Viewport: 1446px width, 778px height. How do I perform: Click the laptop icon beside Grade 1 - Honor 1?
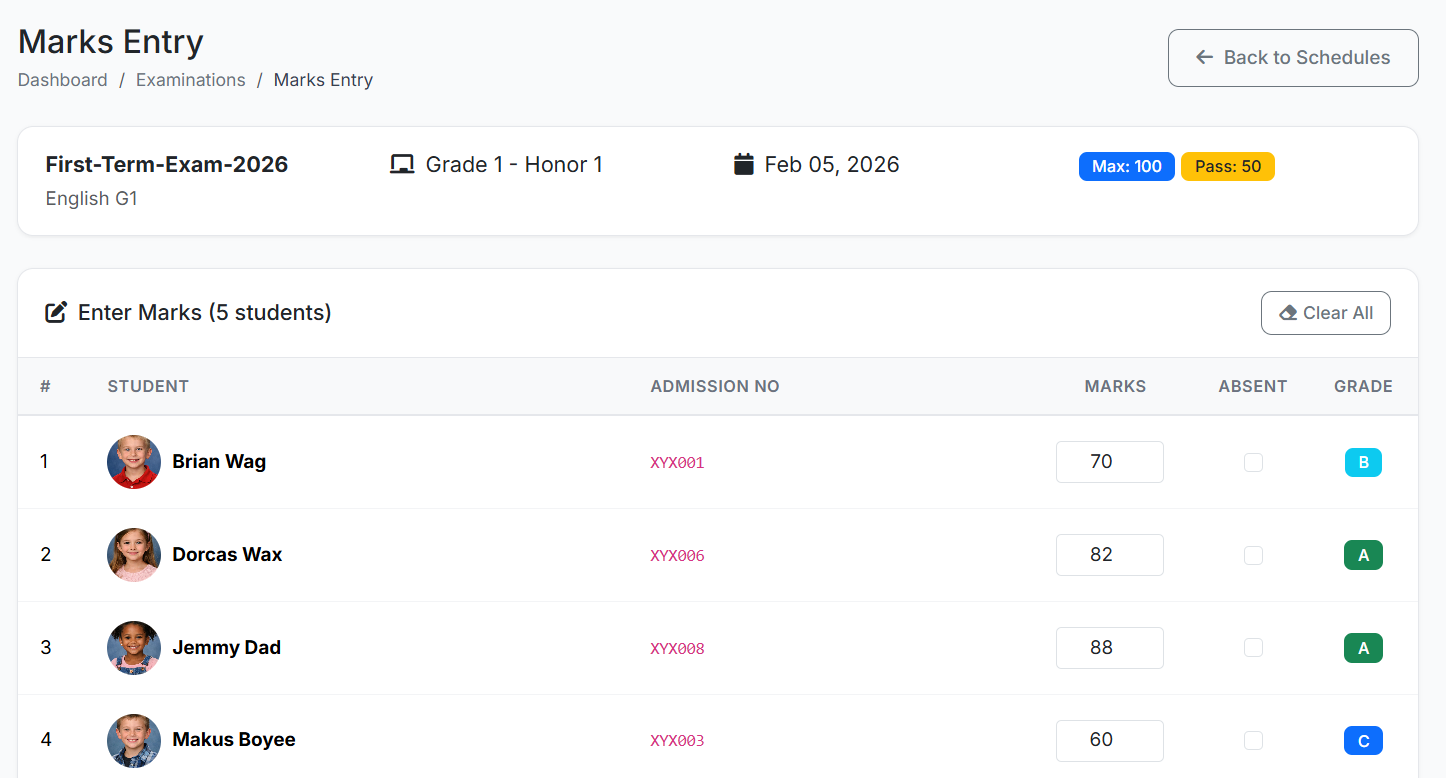402,165
